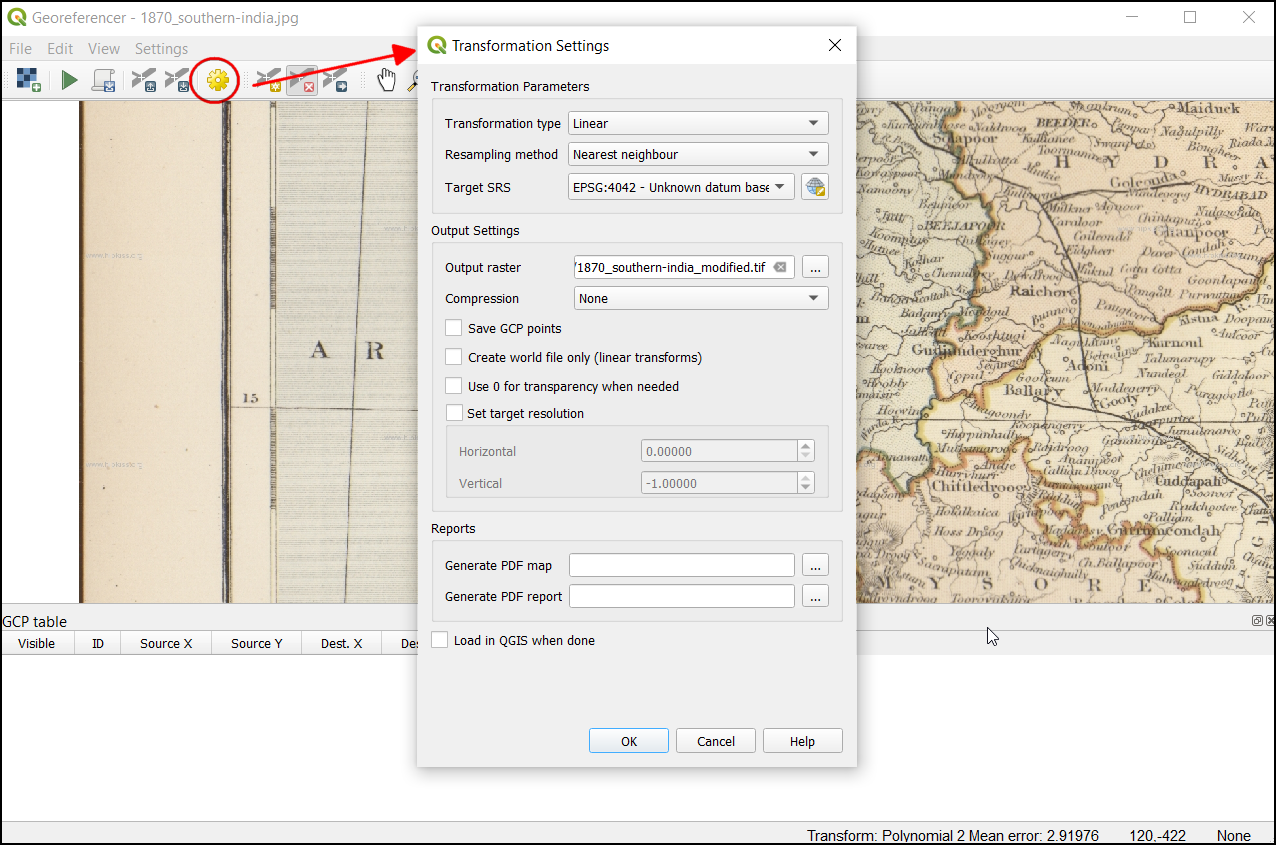Click the Source Y column header
1276x845 pixels.
point(257,643)
